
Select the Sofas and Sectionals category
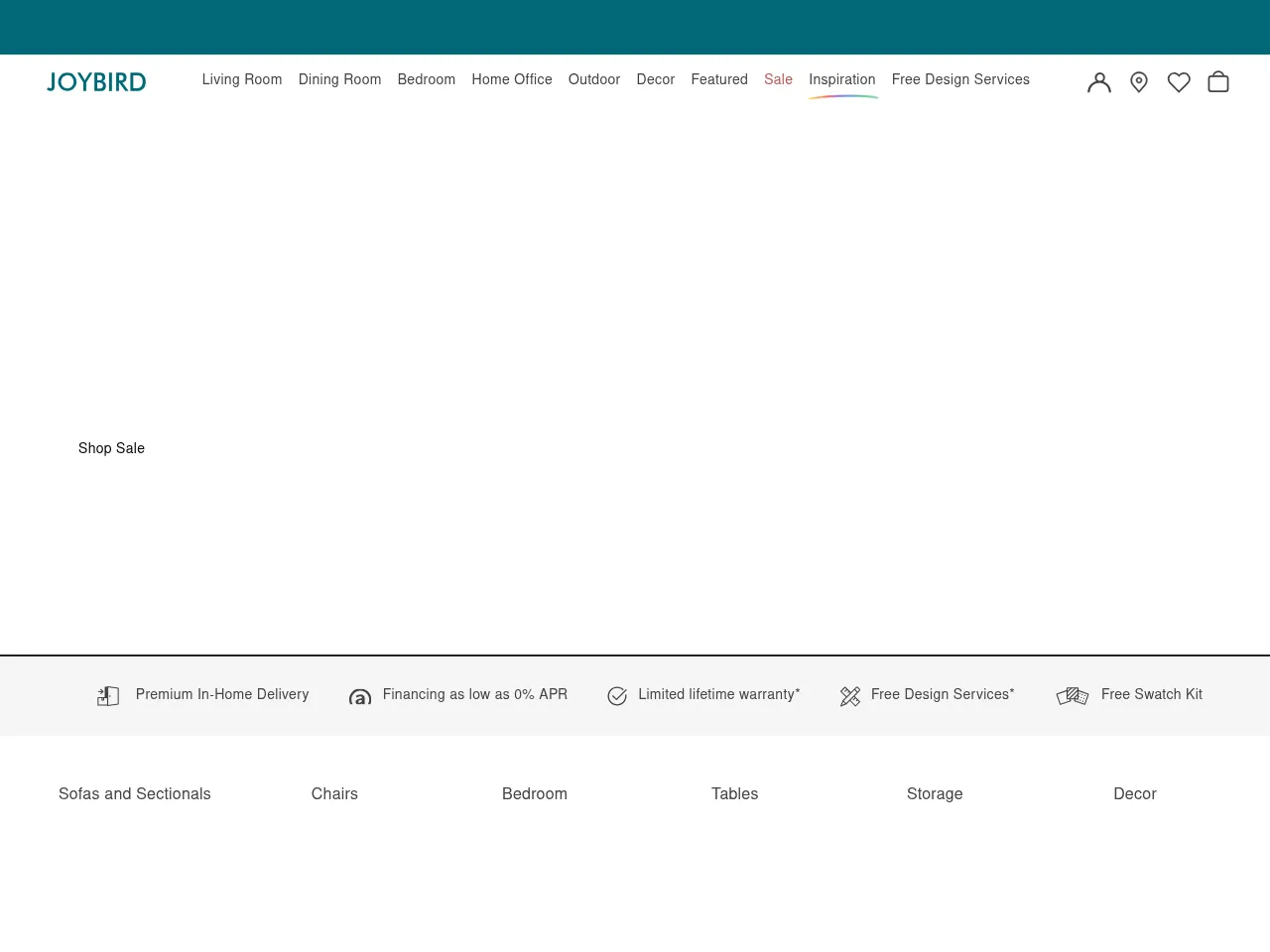(x=135, y=793)
